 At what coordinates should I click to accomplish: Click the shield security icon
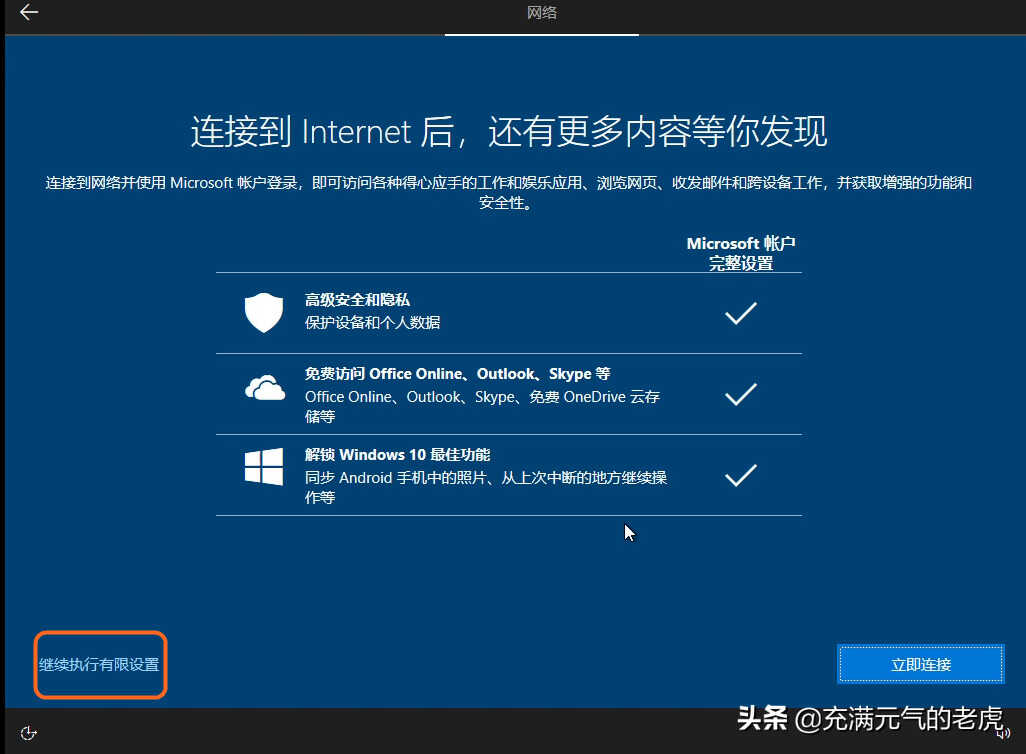(264, 313)
